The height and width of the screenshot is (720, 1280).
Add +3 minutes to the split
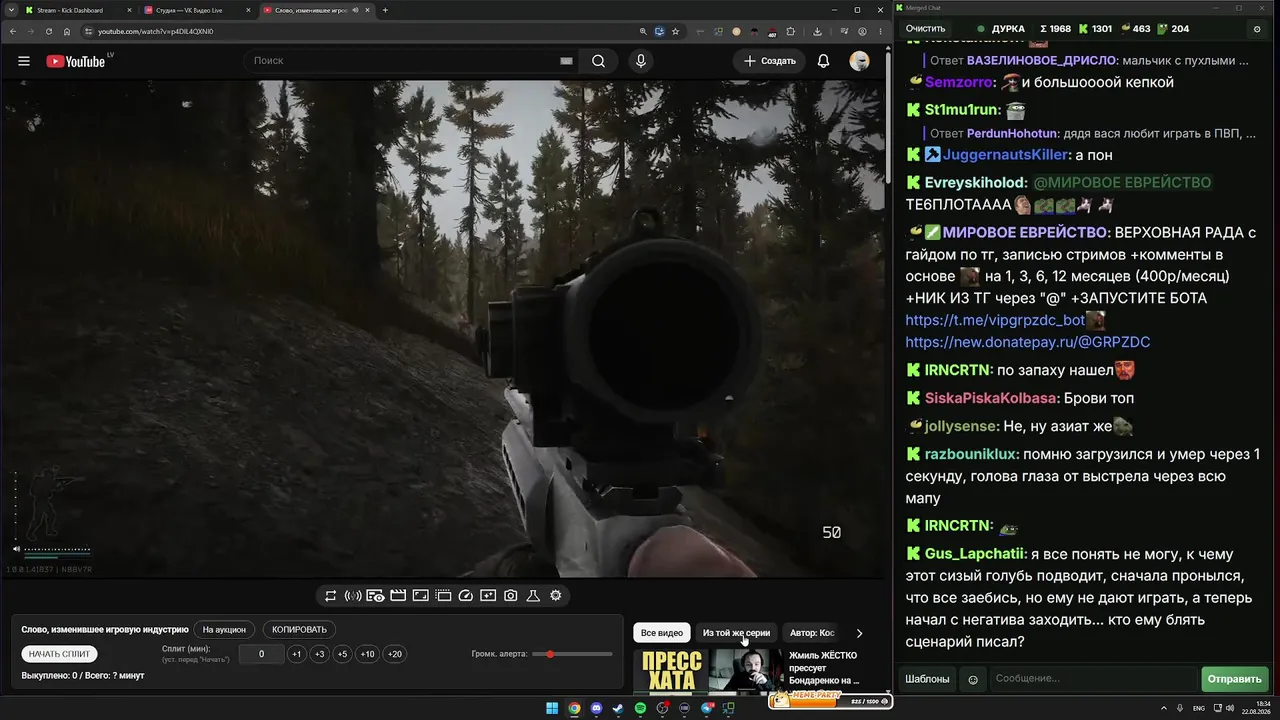click(319, 654)
